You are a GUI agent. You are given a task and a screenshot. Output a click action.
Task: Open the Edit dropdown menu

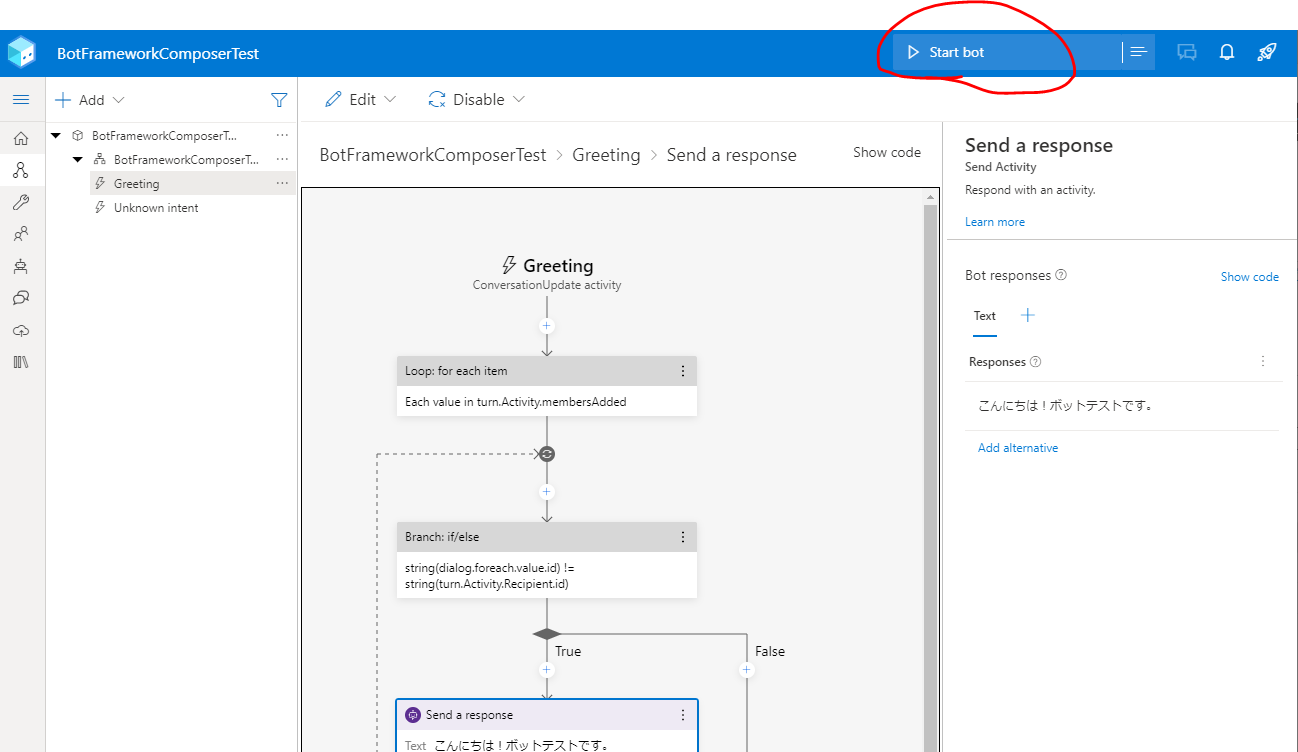(361, 99)
